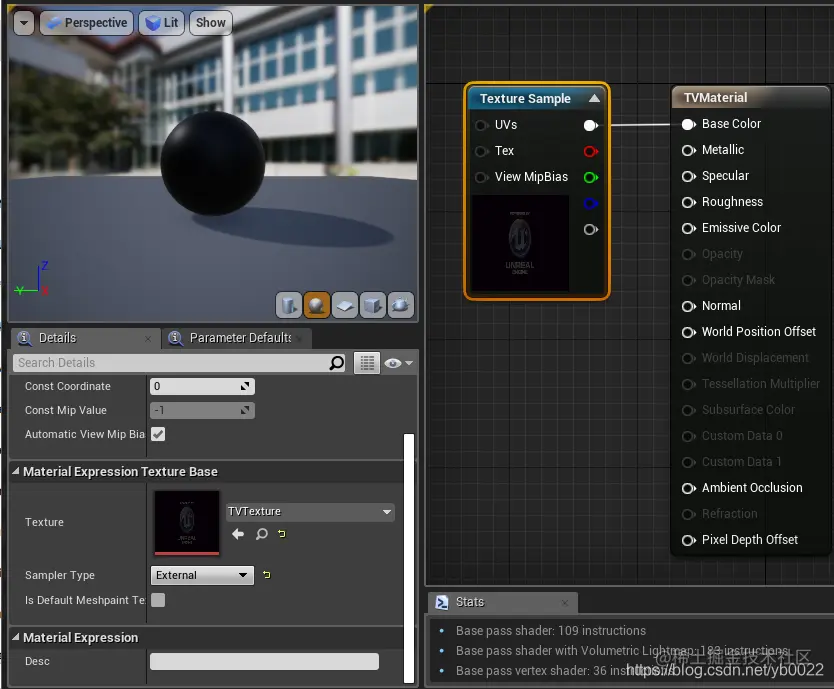This screenshot has width=834, height=689.
Task: Use selected asset arrow under TVTexture
Action: coord(238,535)
